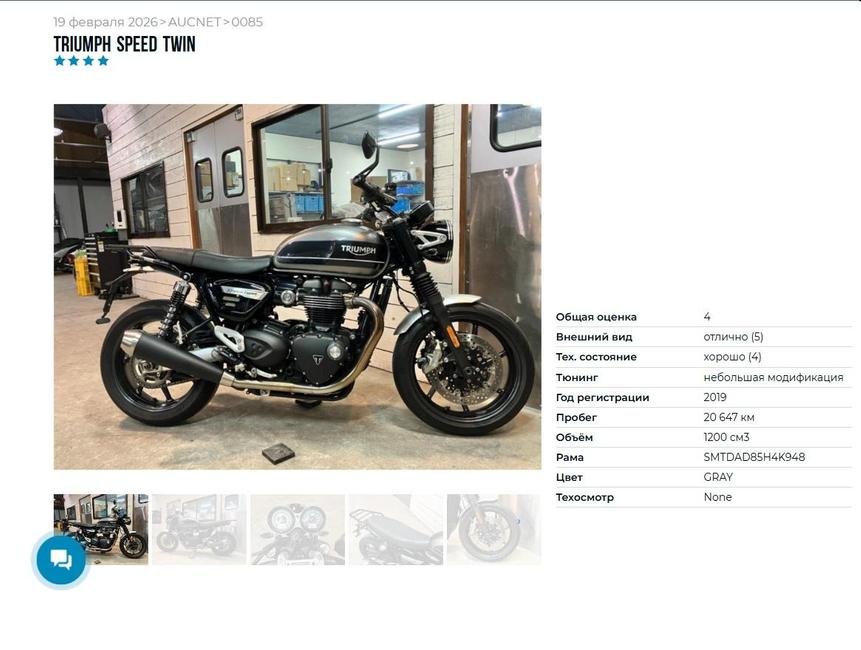Viewport: 861px width, 650px height.
Task: Click the Цвет value GRAY
Action: click(x=718, y=477)
